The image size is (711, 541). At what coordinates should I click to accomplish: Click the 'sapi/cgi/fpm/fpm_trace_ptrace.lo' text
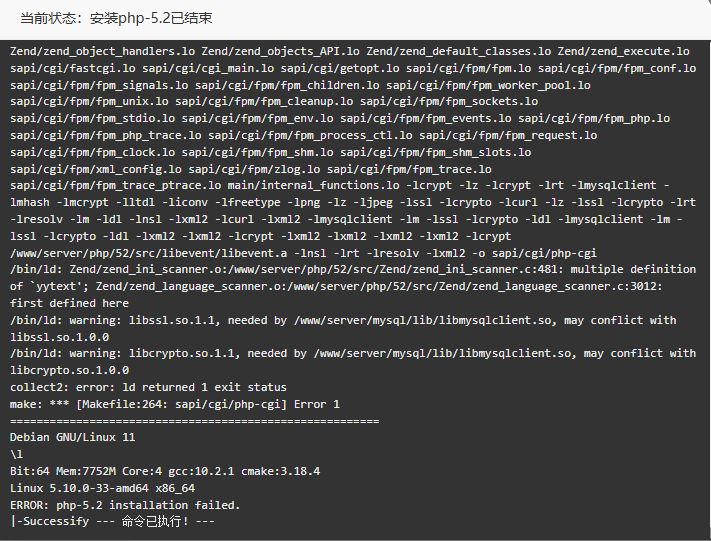coord(116,185)
